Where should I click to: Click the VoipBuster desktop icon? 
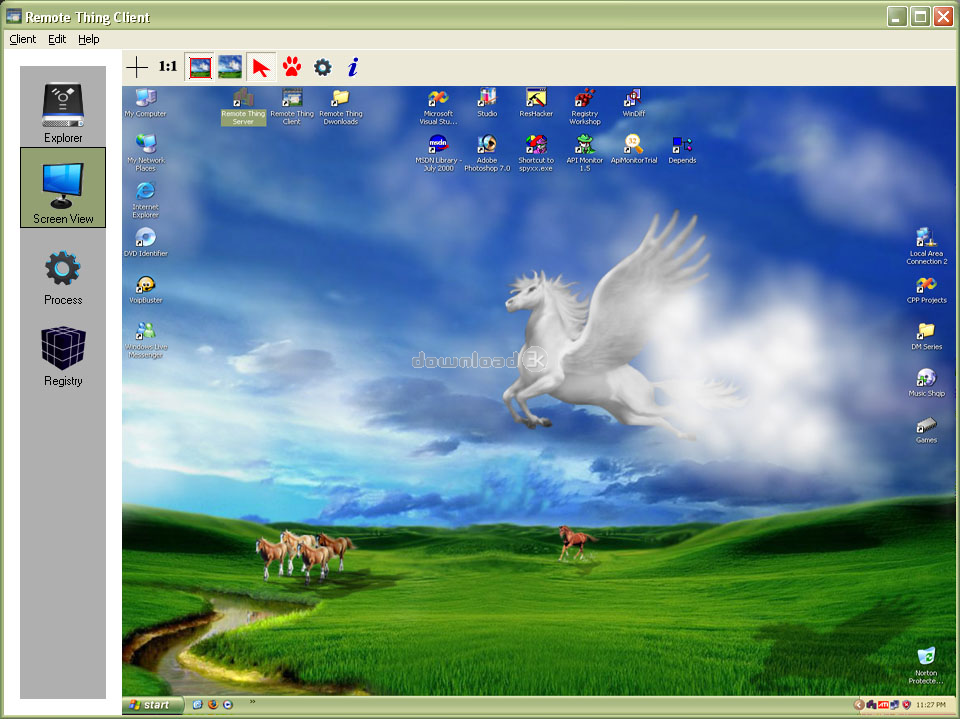146,289
